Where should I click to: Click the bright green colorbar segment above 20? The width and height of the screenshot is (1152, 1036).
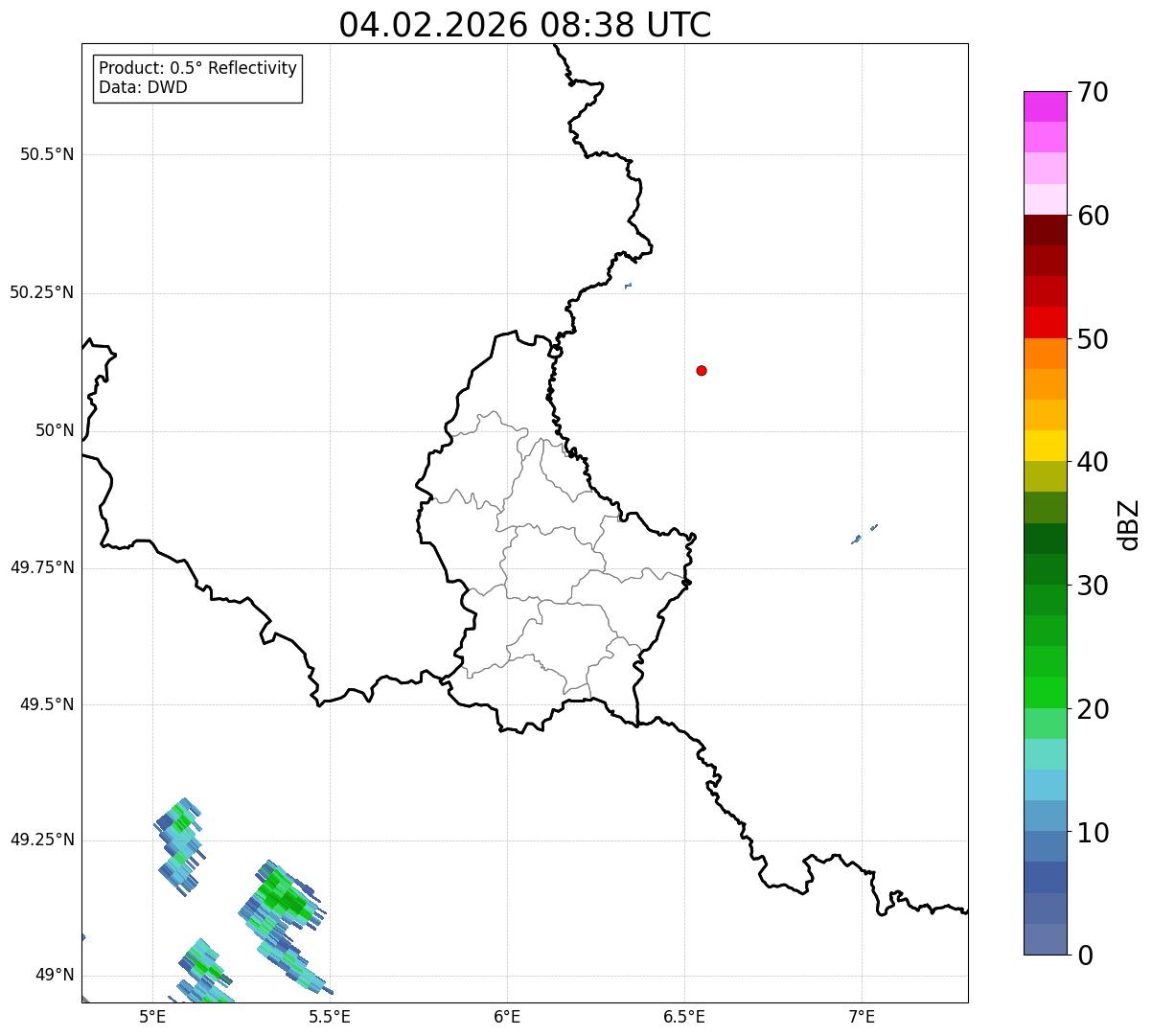point(1045,692)
